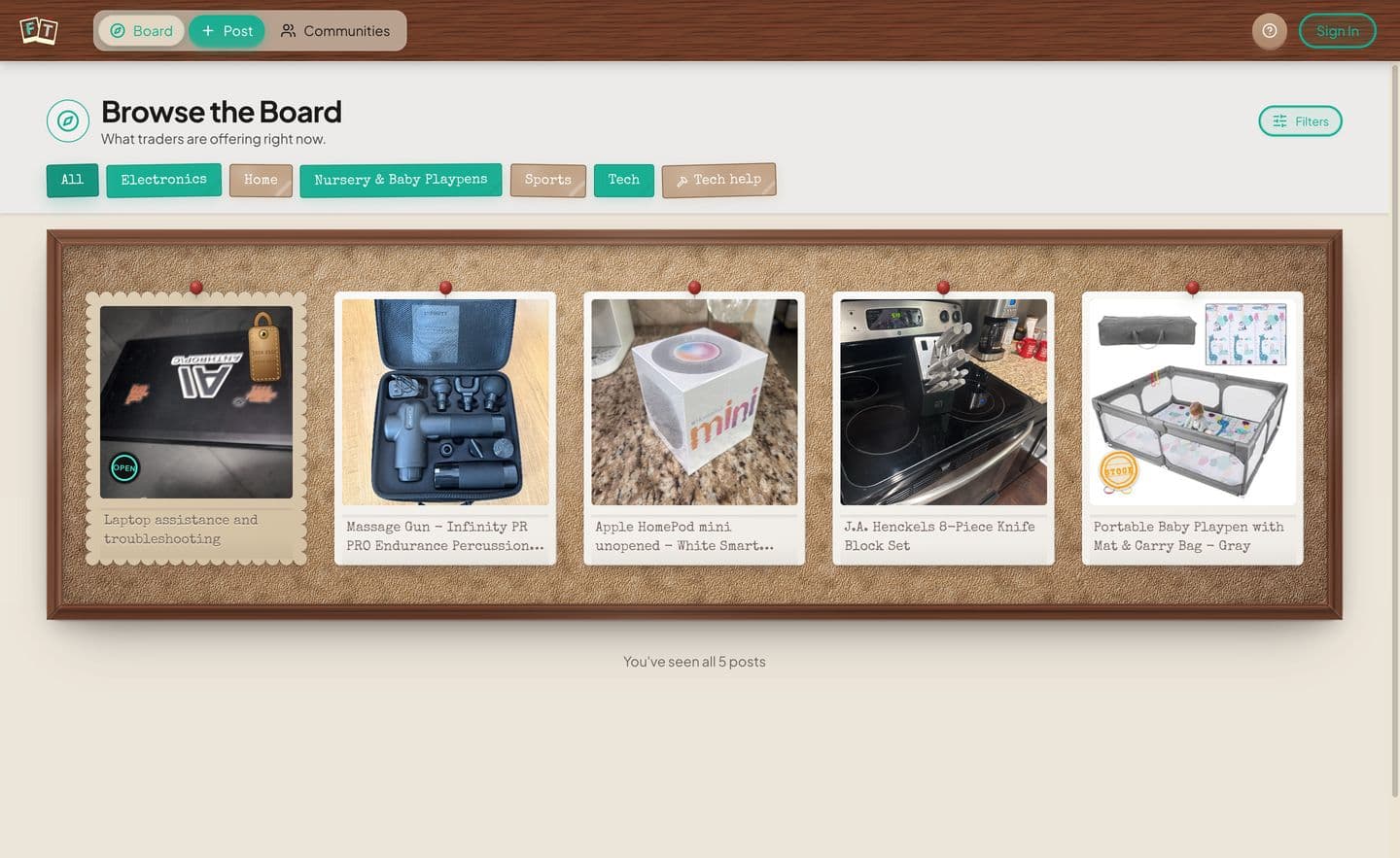Open Portable Baby Playpen with Mat title
This screenshot has width=1400, height=858.
click(x=1188, y=536)
